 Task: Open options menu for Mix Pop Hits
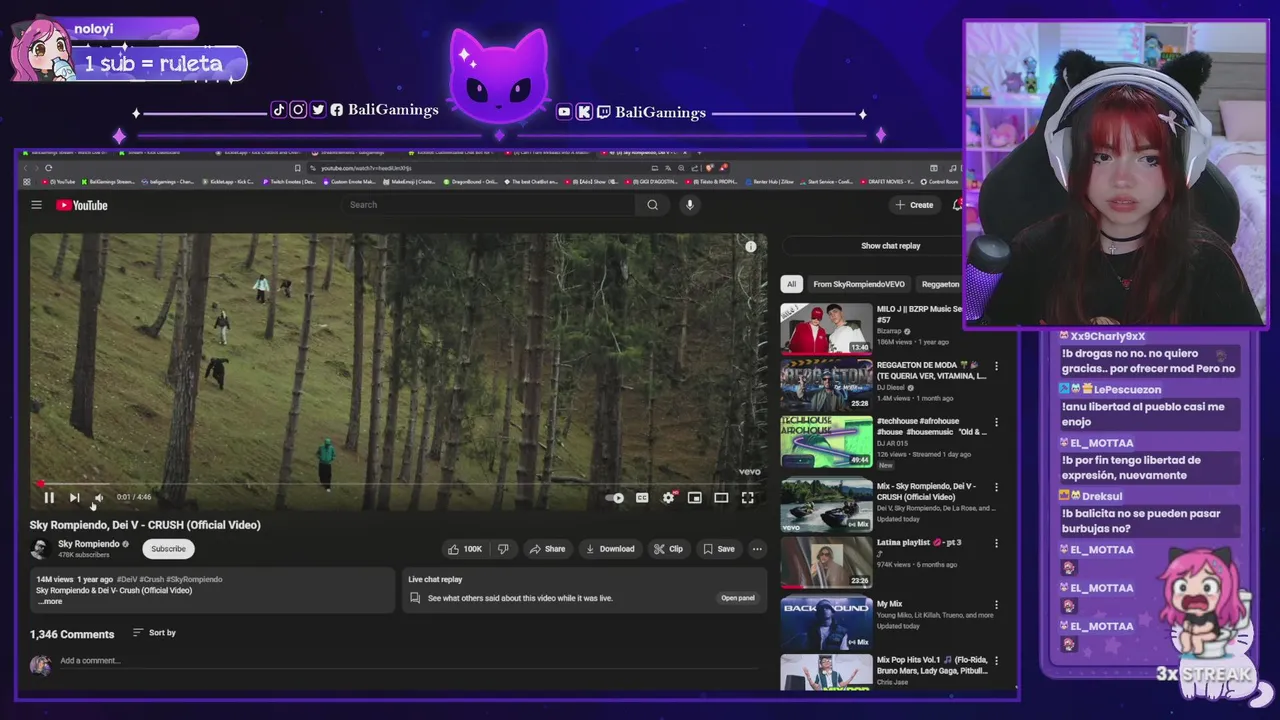996,661
